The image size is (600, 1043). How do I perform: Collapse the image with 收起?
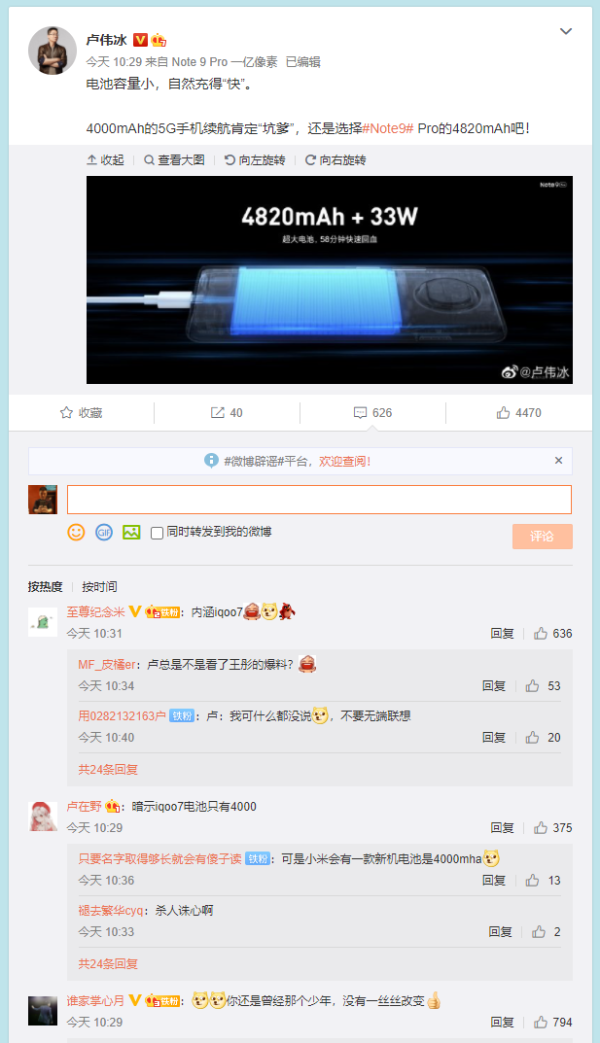106,160
